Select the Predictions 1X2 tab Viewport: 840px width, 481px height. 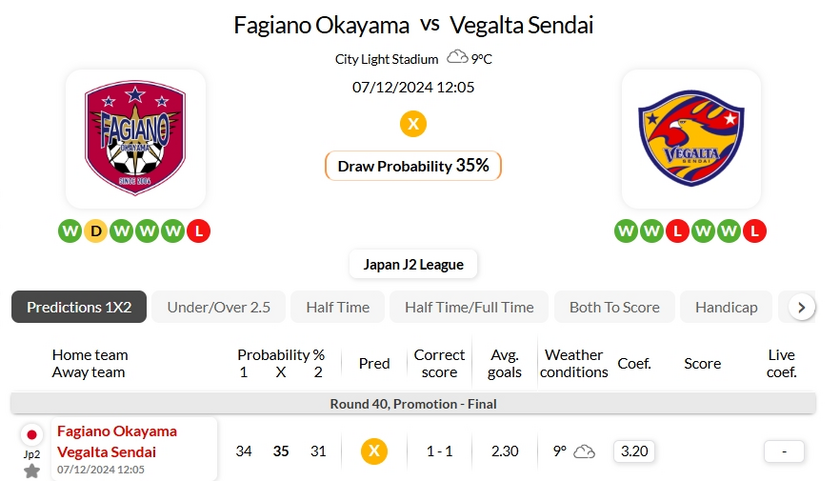79,307
